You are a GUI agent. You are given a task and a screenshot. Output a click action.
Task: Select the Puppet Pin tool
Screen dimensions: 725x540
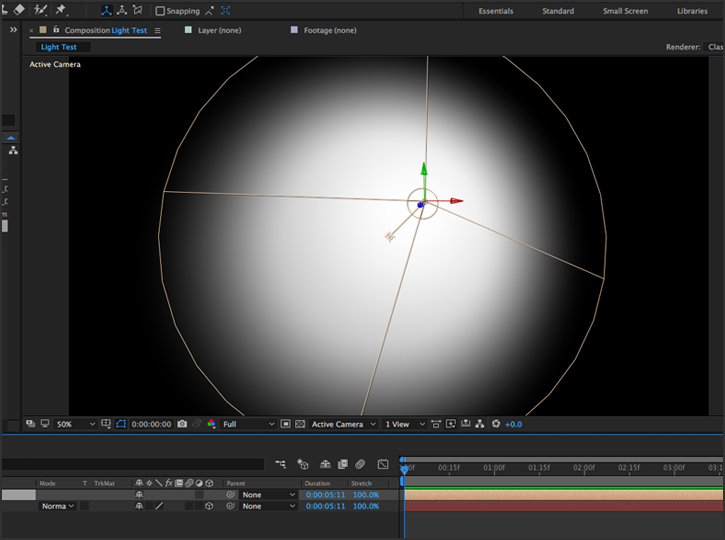(61, 9)
